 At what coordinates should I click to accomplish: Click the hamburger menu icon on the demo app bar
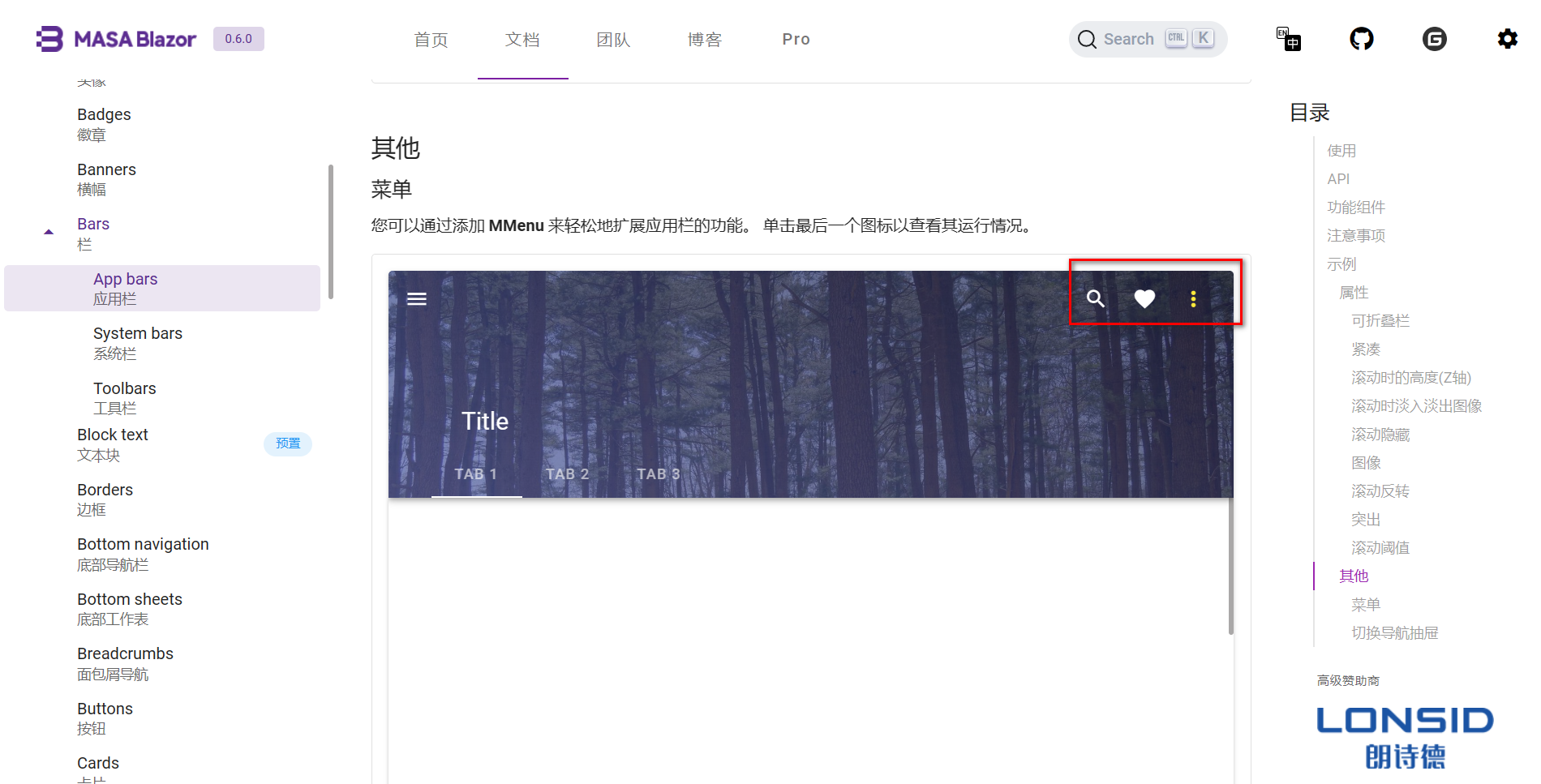click(416, 298)
